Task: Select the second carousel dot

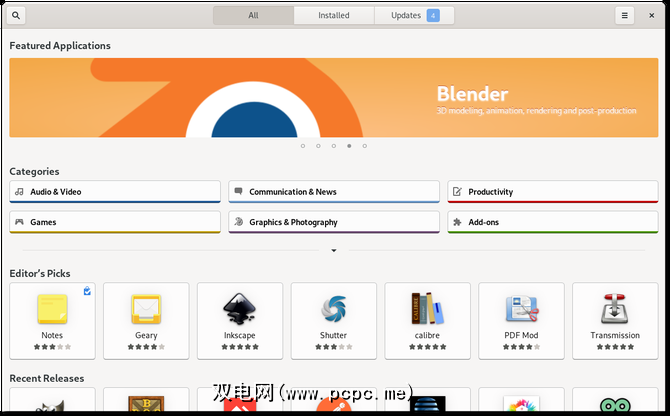Action: coord(318,146)
